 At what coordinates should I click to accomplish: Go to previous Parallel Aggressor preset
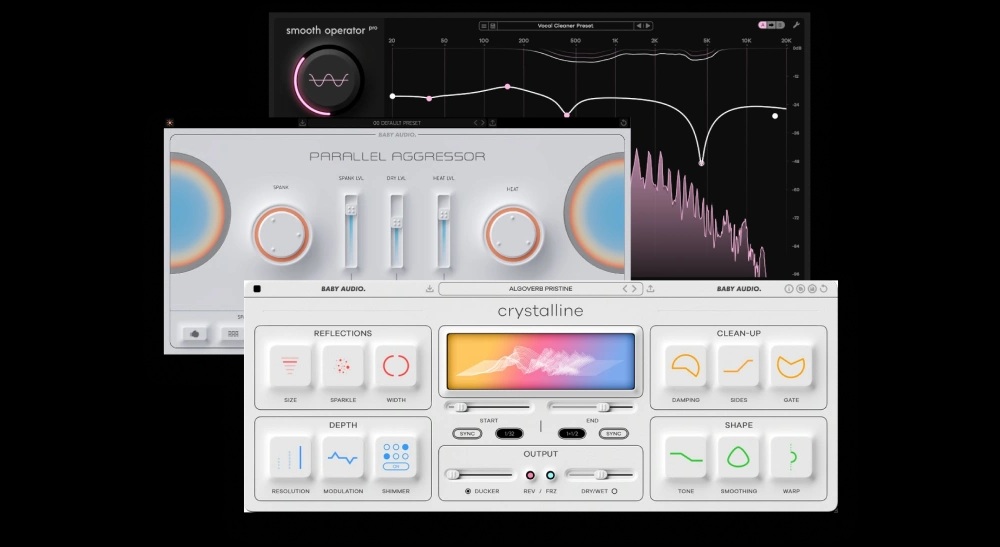tap(475, 123)
